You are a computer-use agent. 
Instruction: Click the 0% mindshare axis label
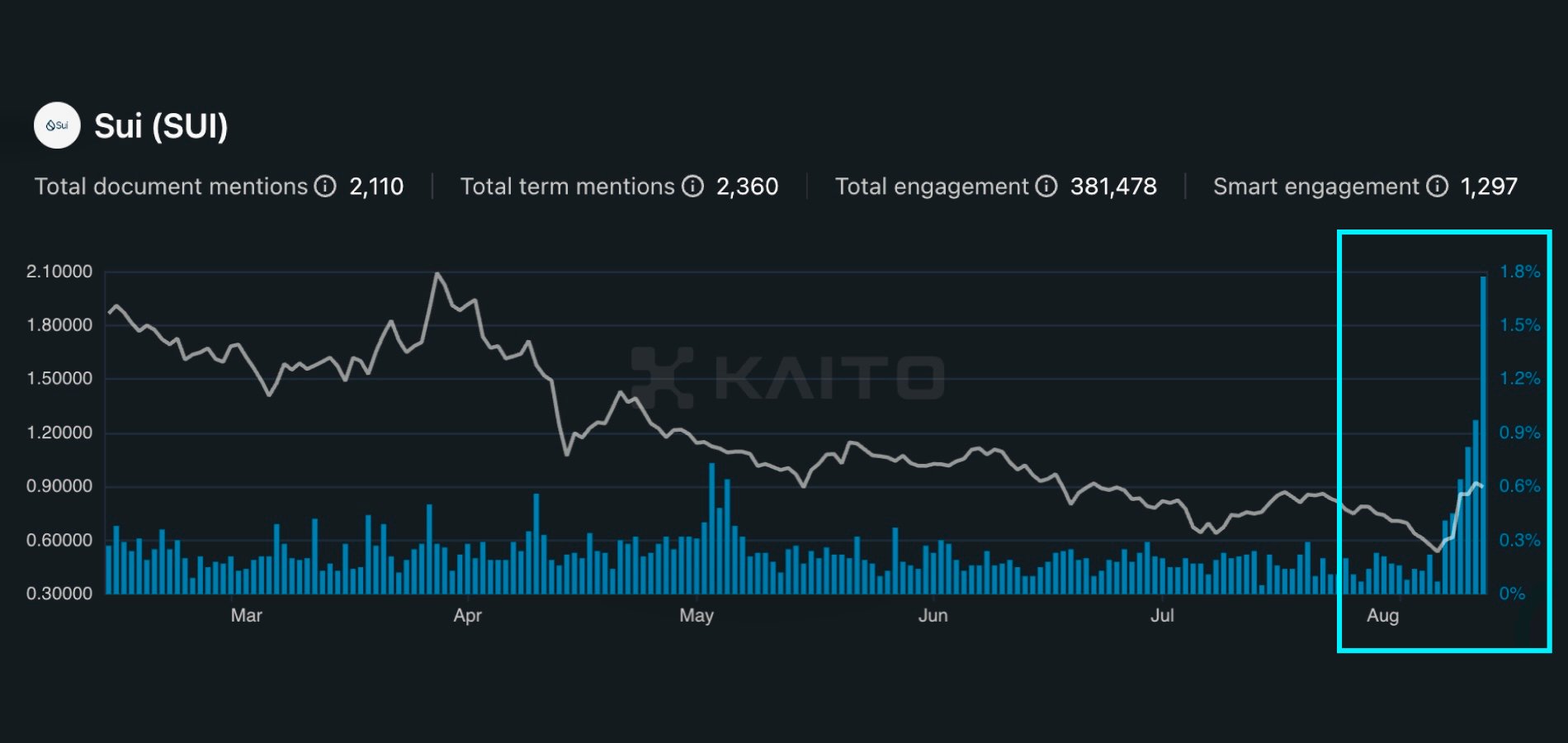click(1512, 594)
